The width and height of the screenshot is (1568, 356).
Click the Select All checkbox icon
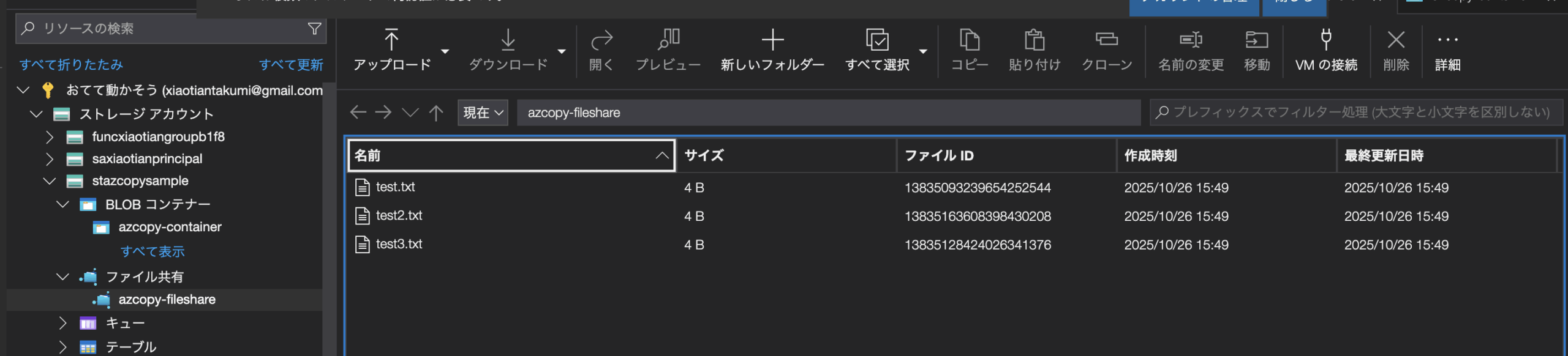pos(877,40)
